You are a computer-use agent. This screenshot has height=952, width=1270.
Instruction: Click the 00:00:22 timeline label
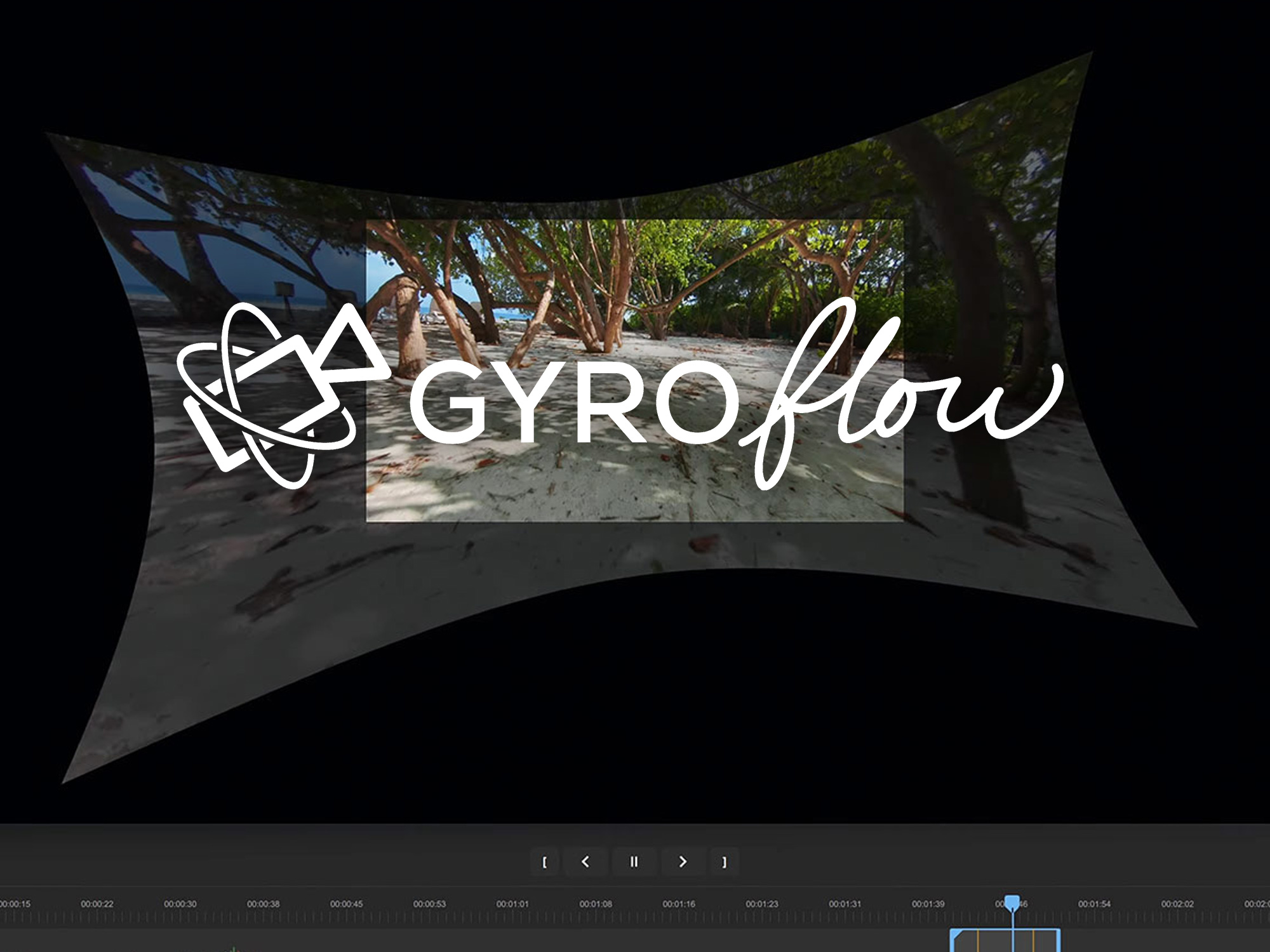click(x=97, y=904)
